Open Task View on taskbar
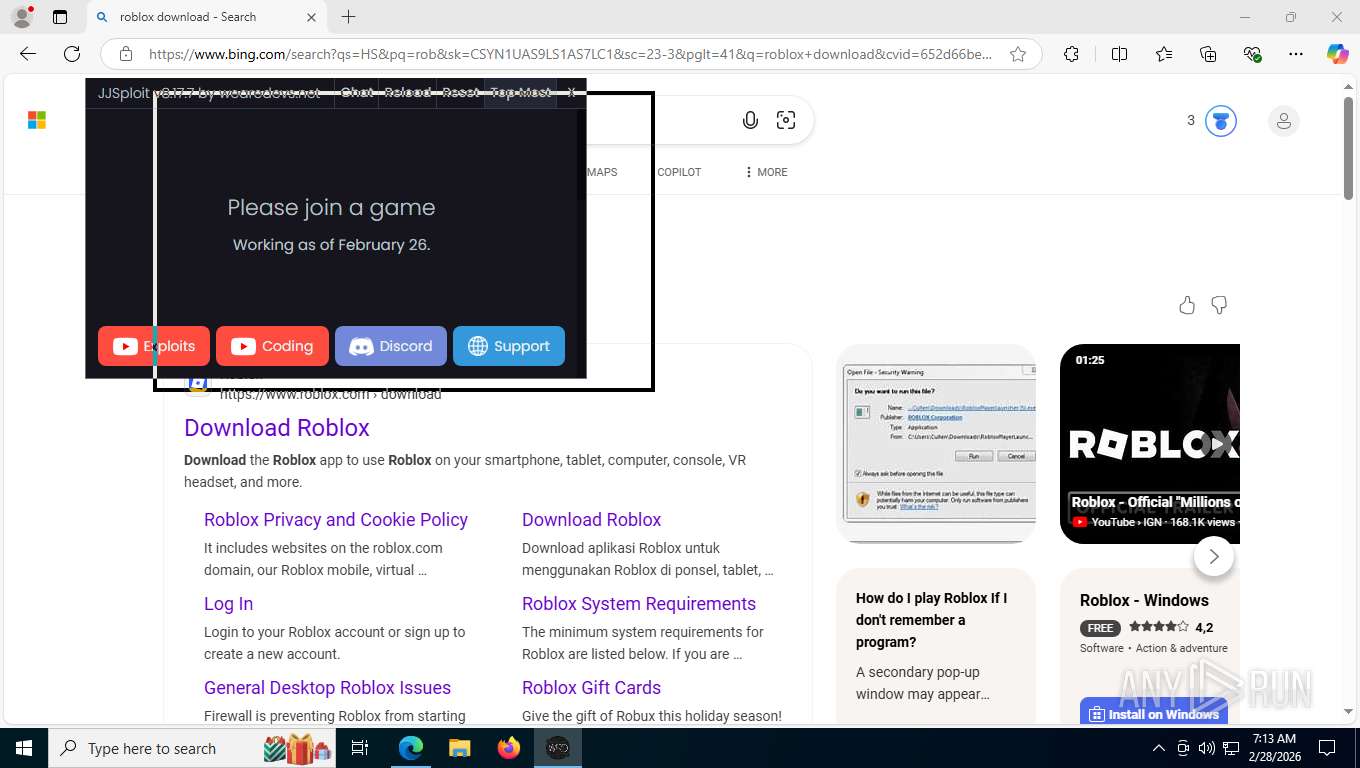The image size is (1360, 768). (x=360, y=748)
